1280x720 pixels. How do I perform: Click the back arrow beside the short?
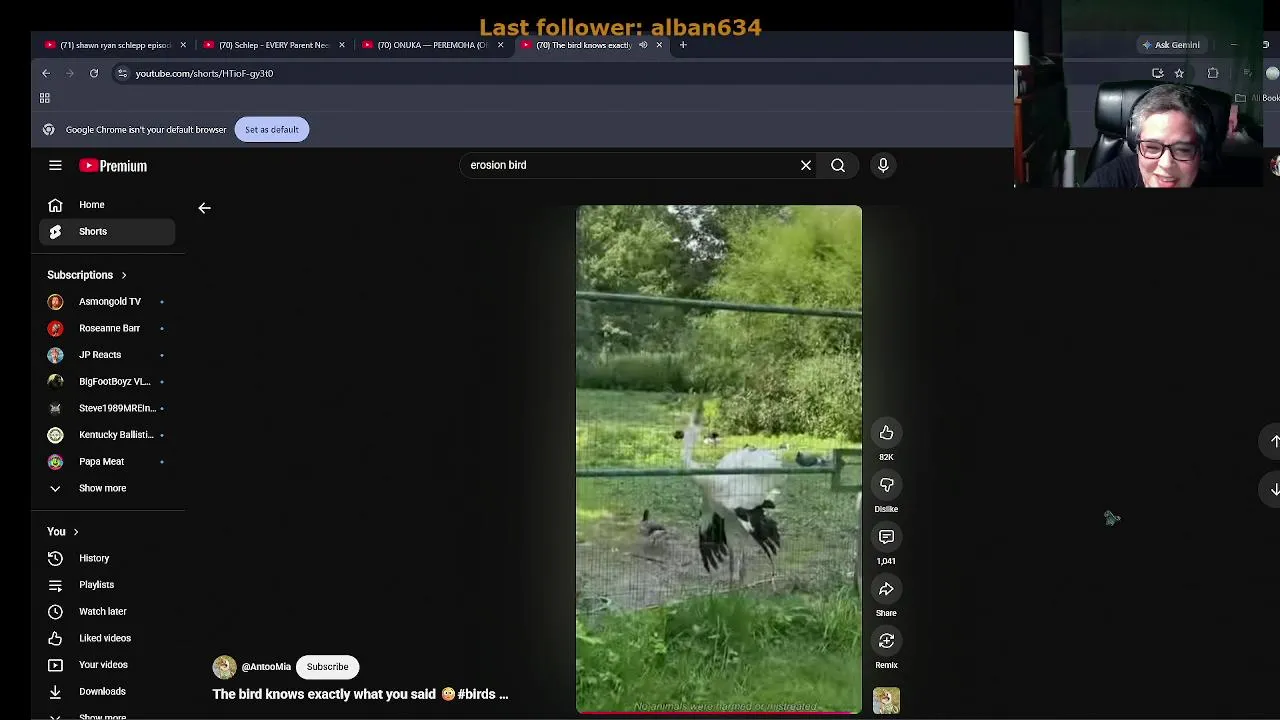point(204,208)
